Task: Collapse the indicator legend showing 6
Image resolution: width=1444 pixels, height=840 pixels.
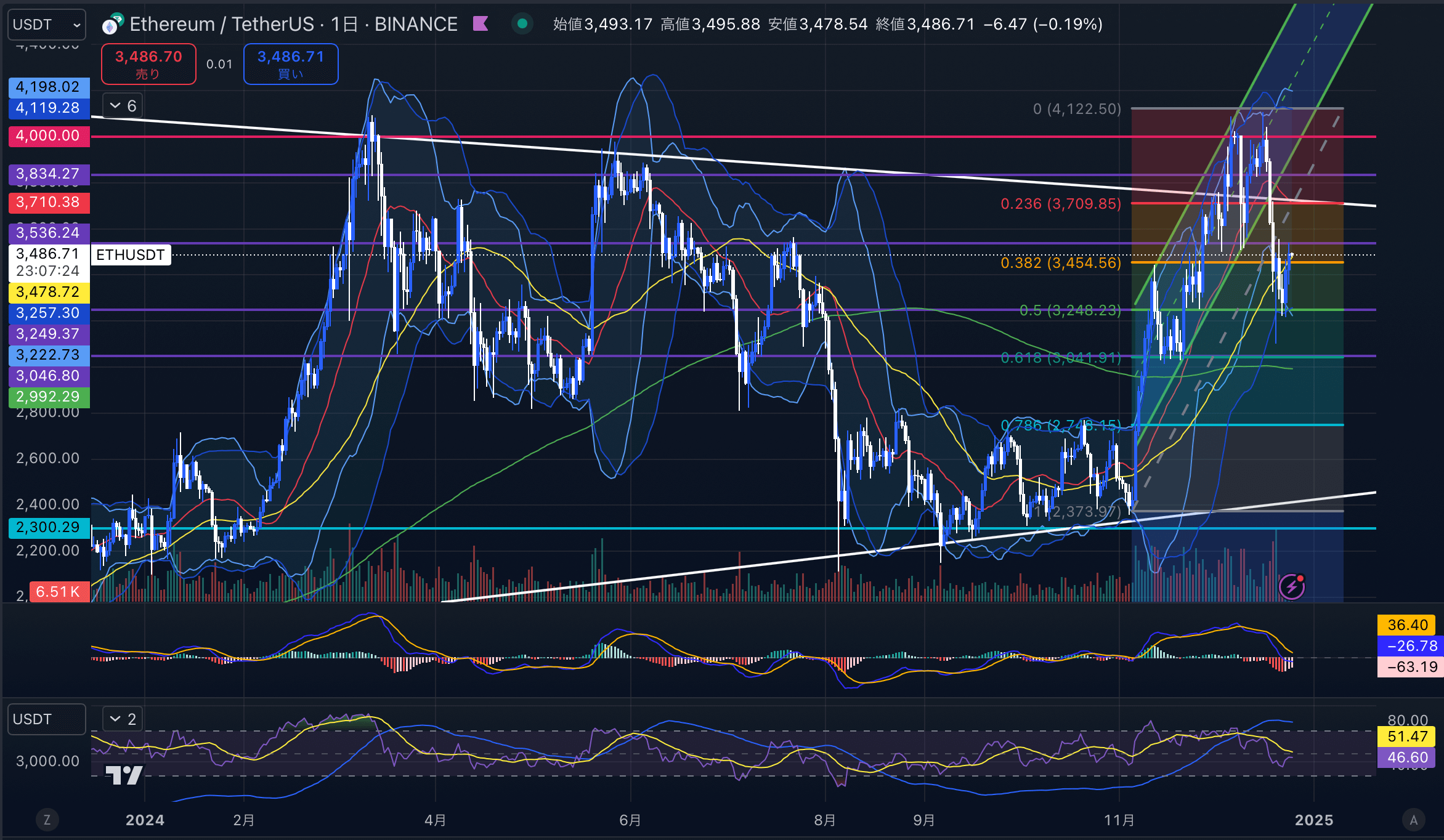Action: point(123,106)
